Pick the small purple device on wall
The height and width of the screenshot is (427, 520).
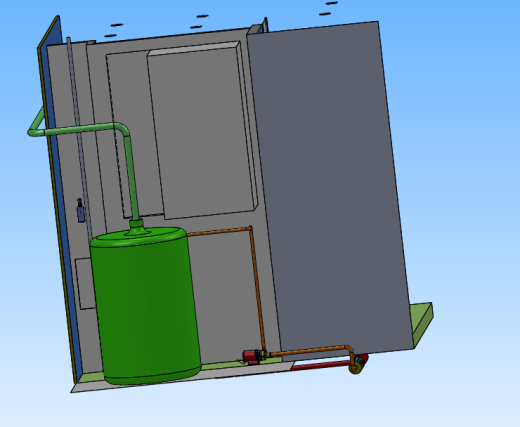pyautogui.click(x=80, y=211)
